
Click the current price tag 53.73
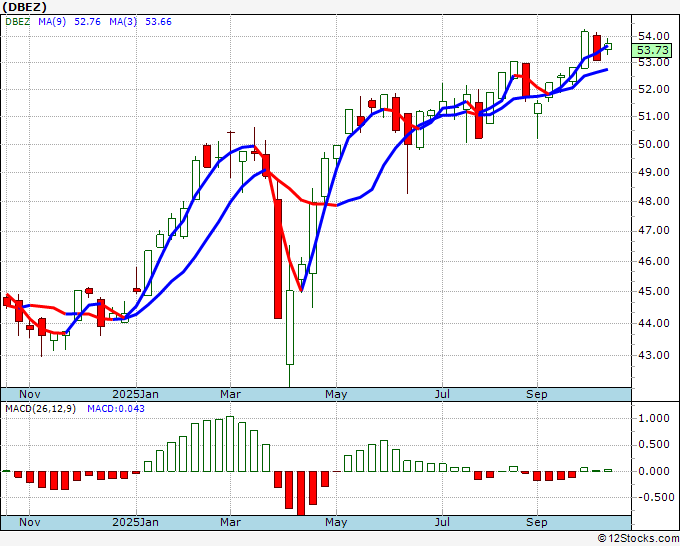coord(653,50)
